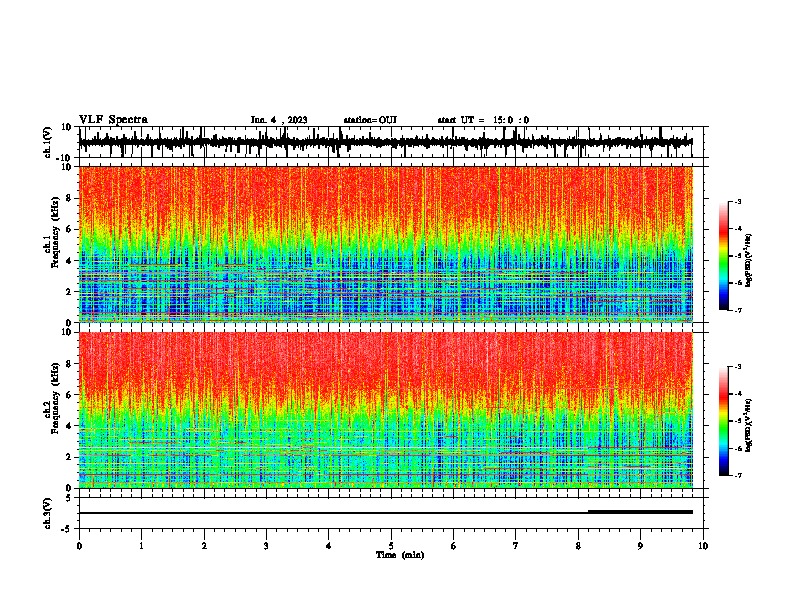Click the "ch.1(V)" waveform axis label
Image resolution: width=792 pixels, height=612 pixels.
point(48,142)
